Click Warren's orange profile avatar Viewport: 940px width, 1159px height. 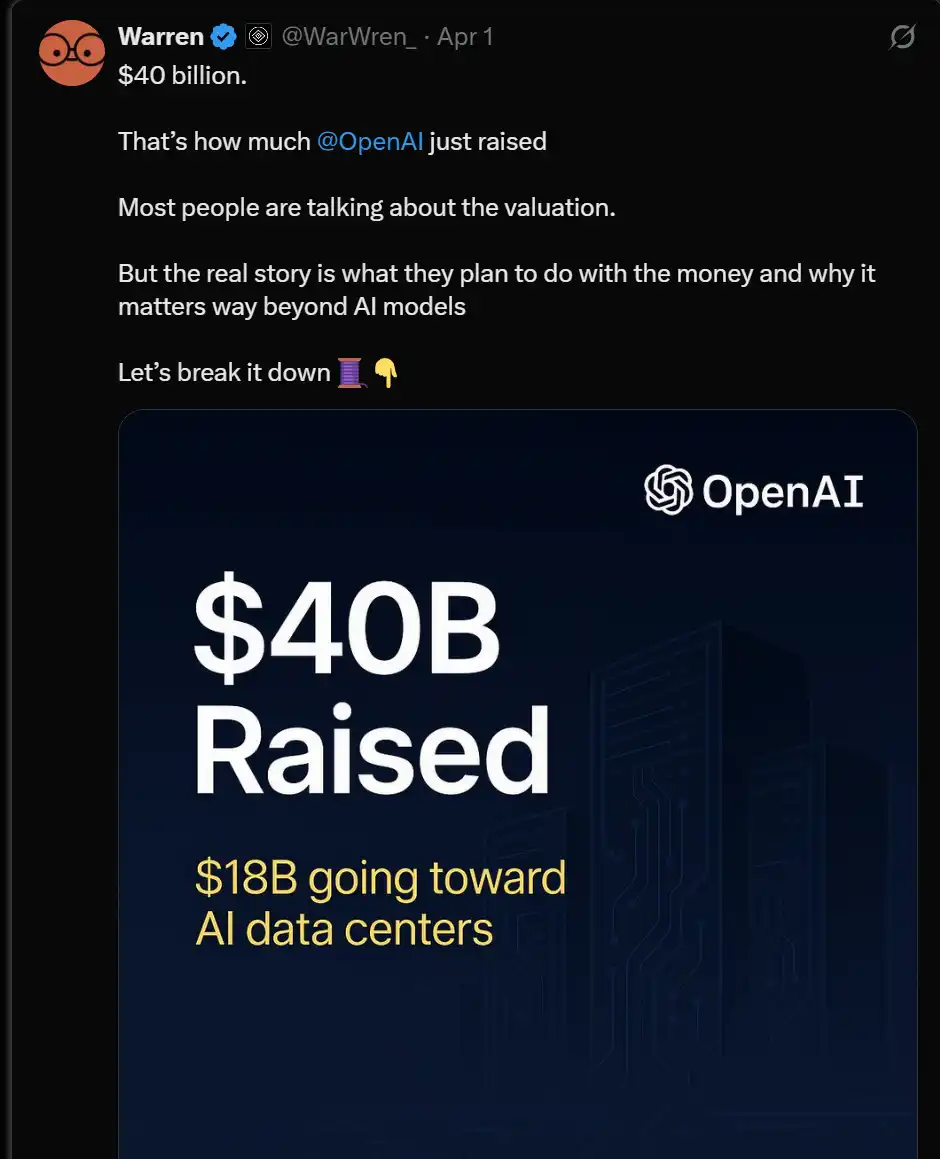click(72, 52)
